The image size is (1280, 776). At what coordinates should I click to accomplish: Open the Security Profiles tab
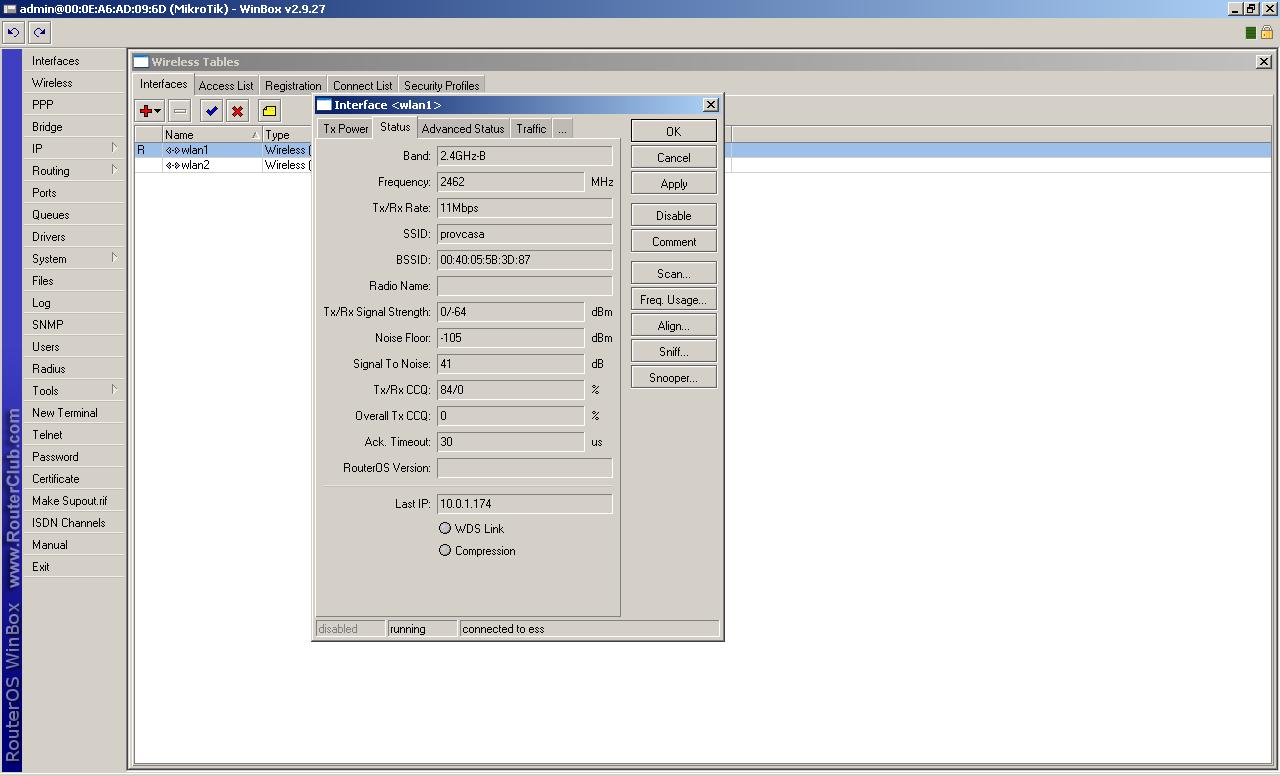pos(442,86)
